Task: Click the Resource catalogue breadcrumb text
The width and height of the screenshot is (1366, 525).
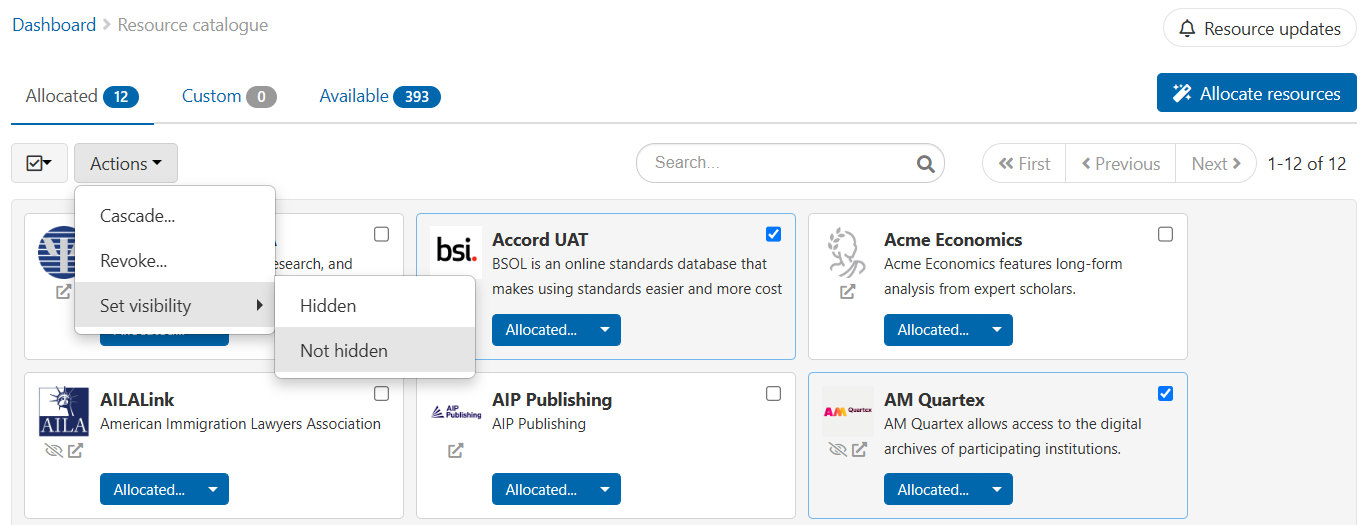Action: 193,25
